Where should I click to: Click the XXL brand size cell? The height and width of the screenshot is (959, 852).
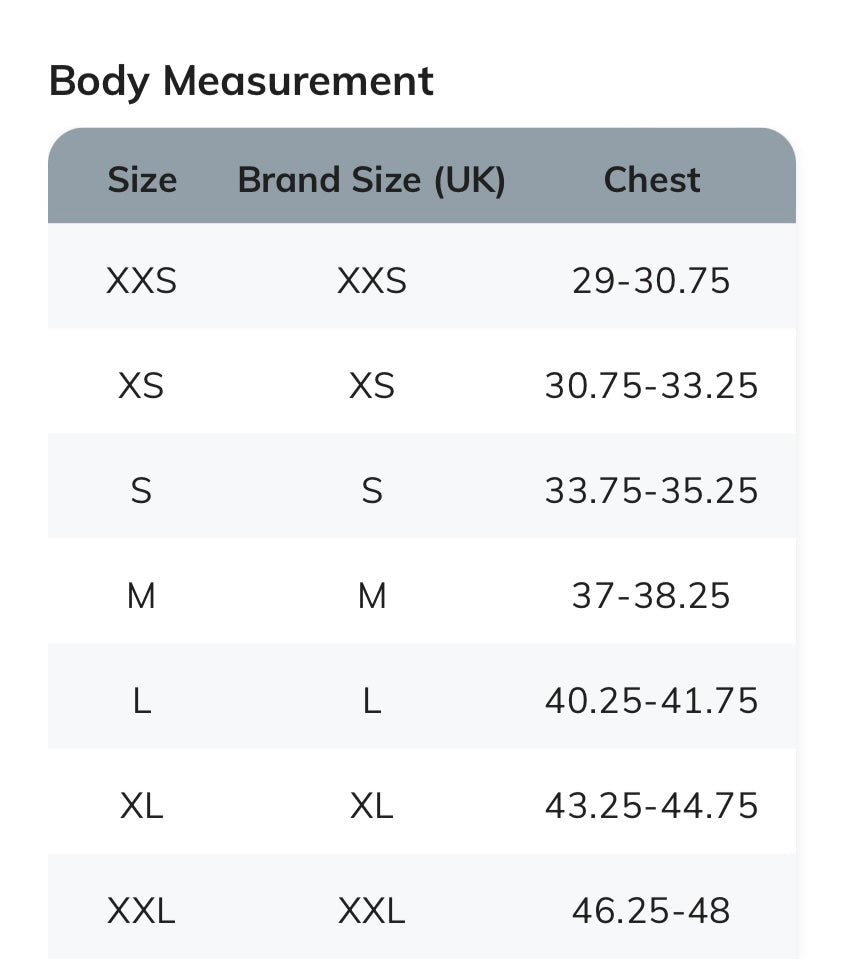pyautogui.click(x=372, y=911)
